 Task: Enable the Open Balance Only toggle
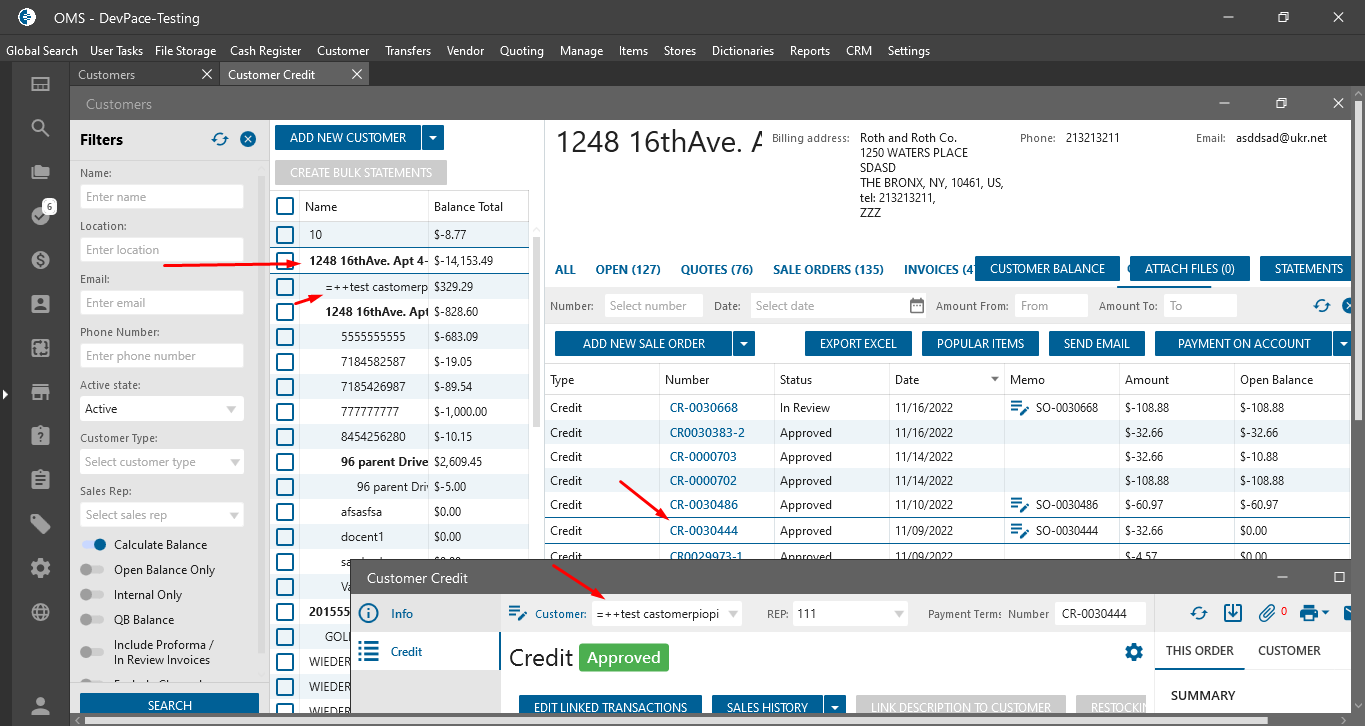[x=93, y=570]
